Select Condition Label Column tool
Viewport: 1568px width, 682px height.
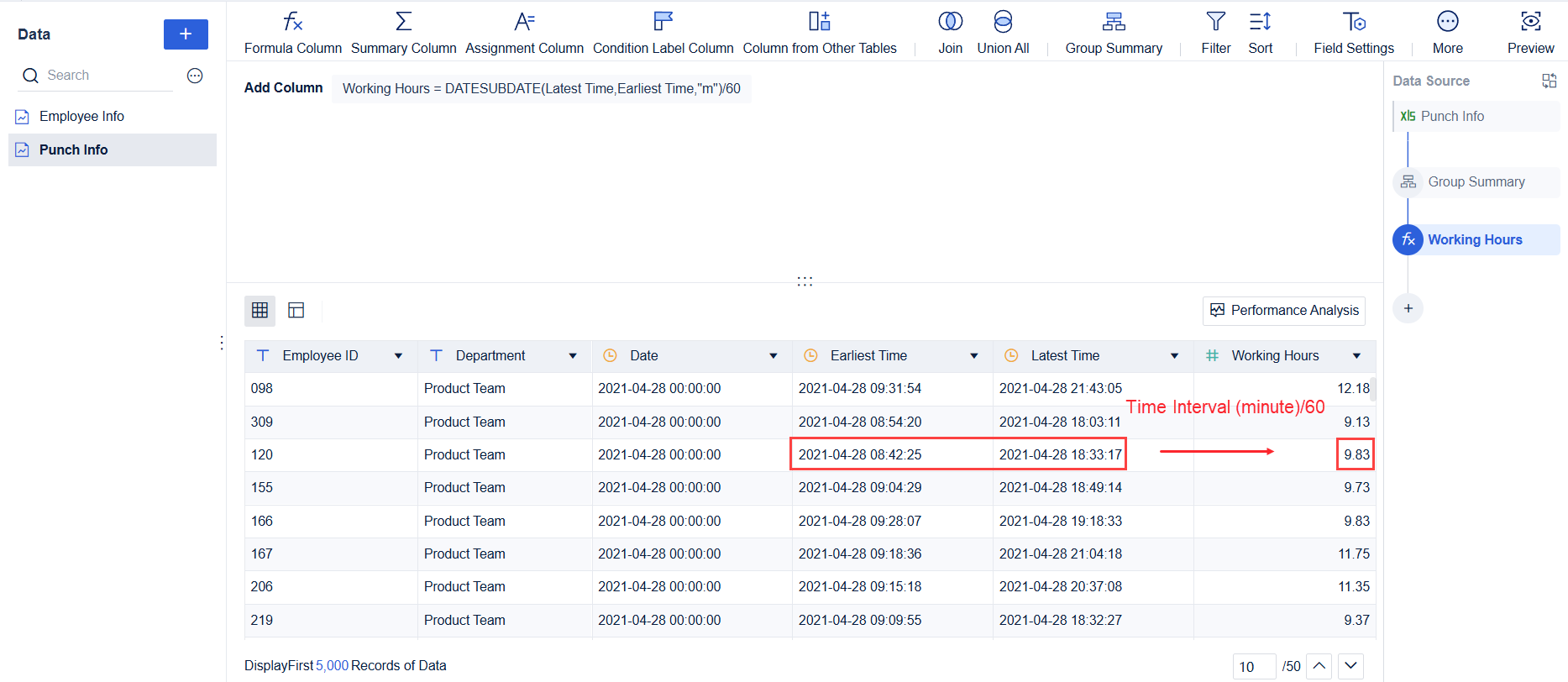point(663,33)
